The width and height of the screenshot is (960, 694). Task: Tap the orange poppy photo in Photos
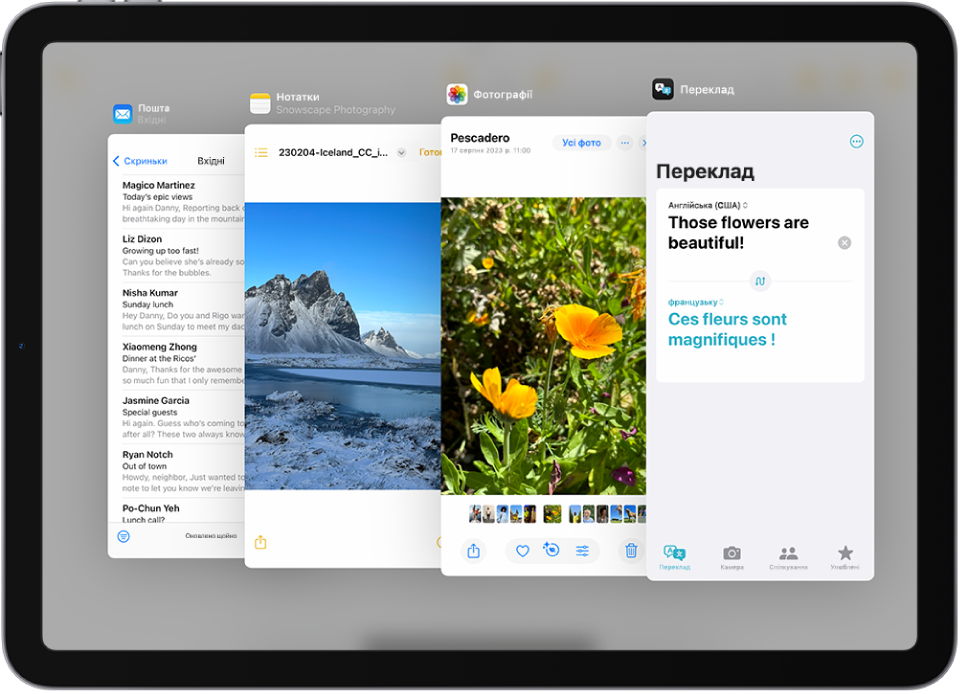tap(544, 346)
